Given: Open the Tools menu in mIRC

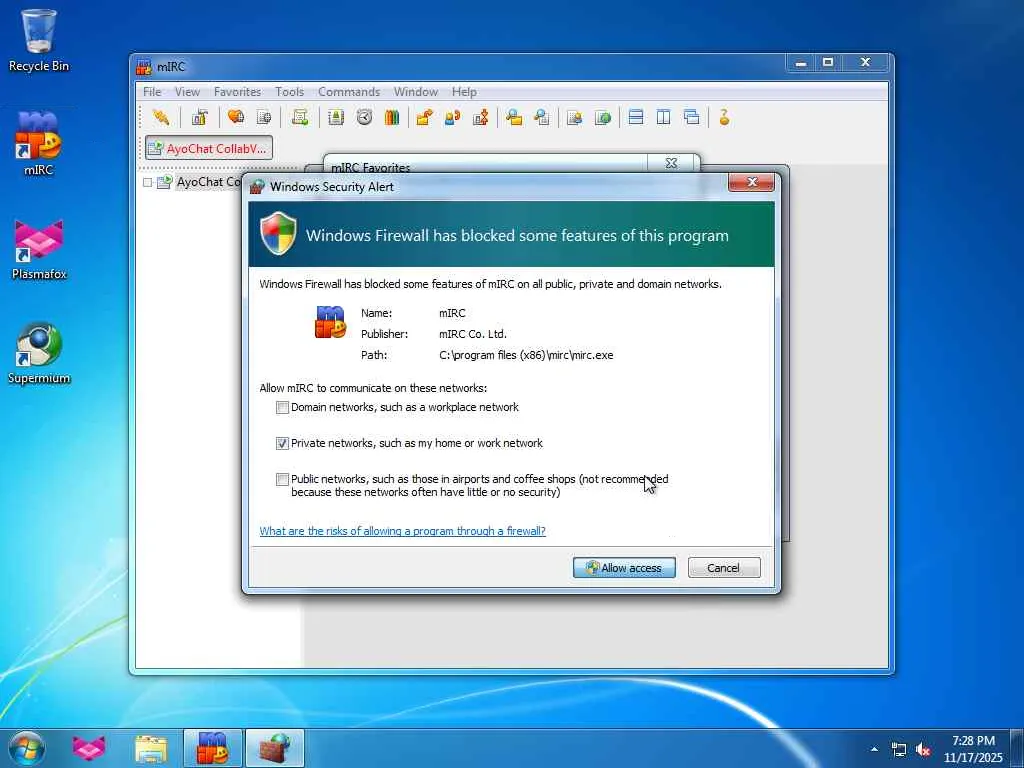Looking at the screenshot, I should point(289,92).
